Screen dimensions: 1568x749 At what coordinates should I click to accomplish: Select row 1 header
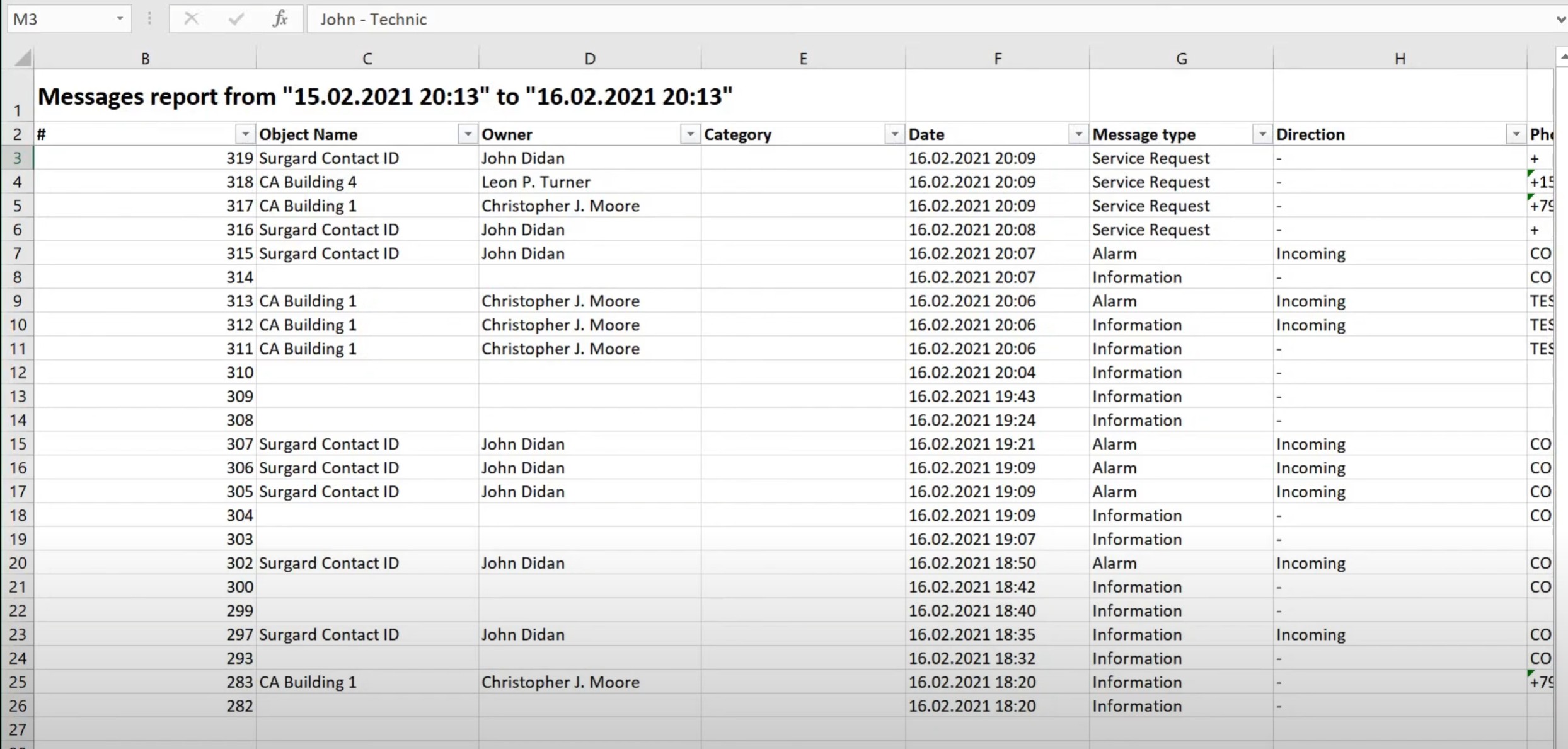coord(17,96)
